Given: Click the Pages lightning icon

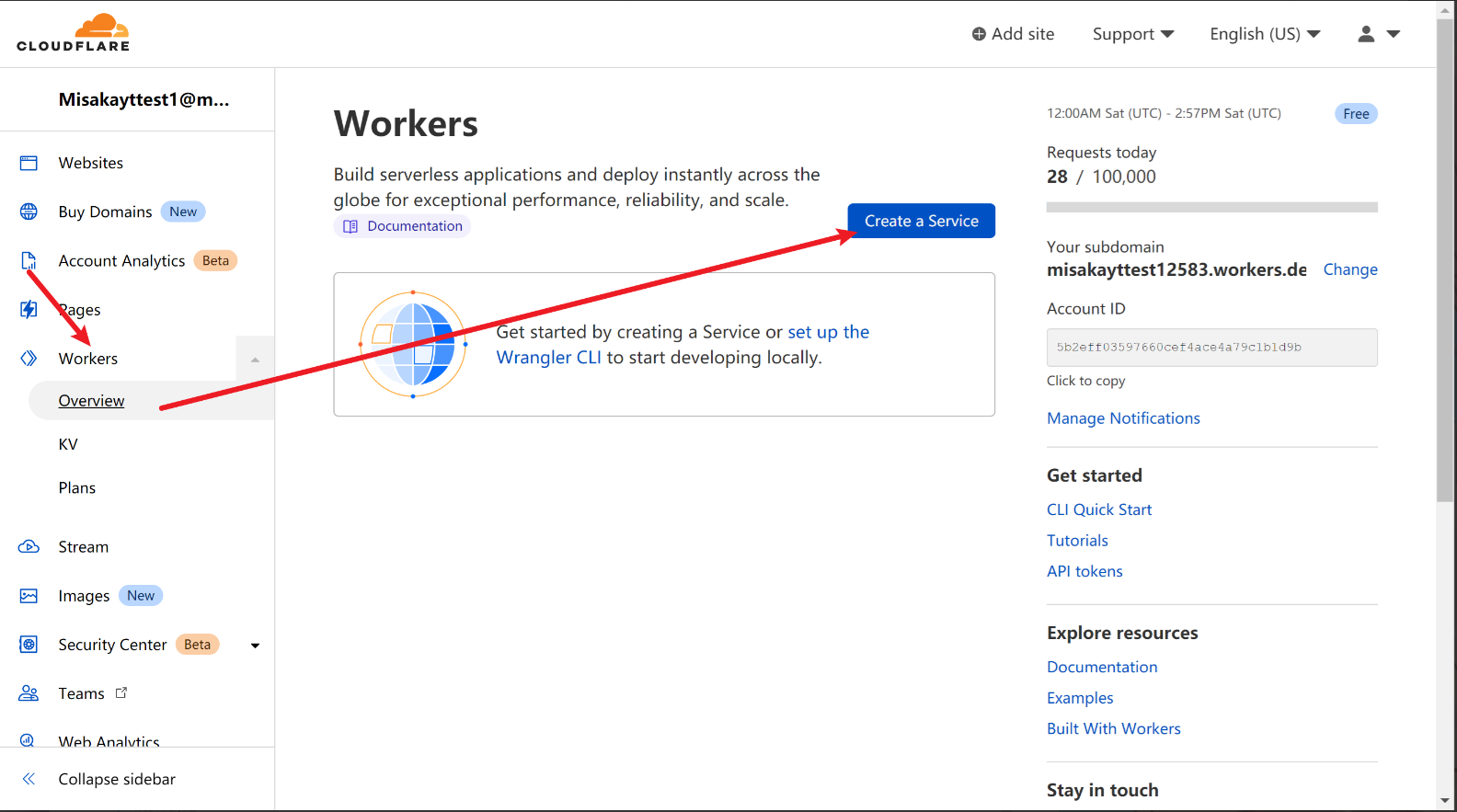Looking at the screenshot, I should [x=29, y=309].
